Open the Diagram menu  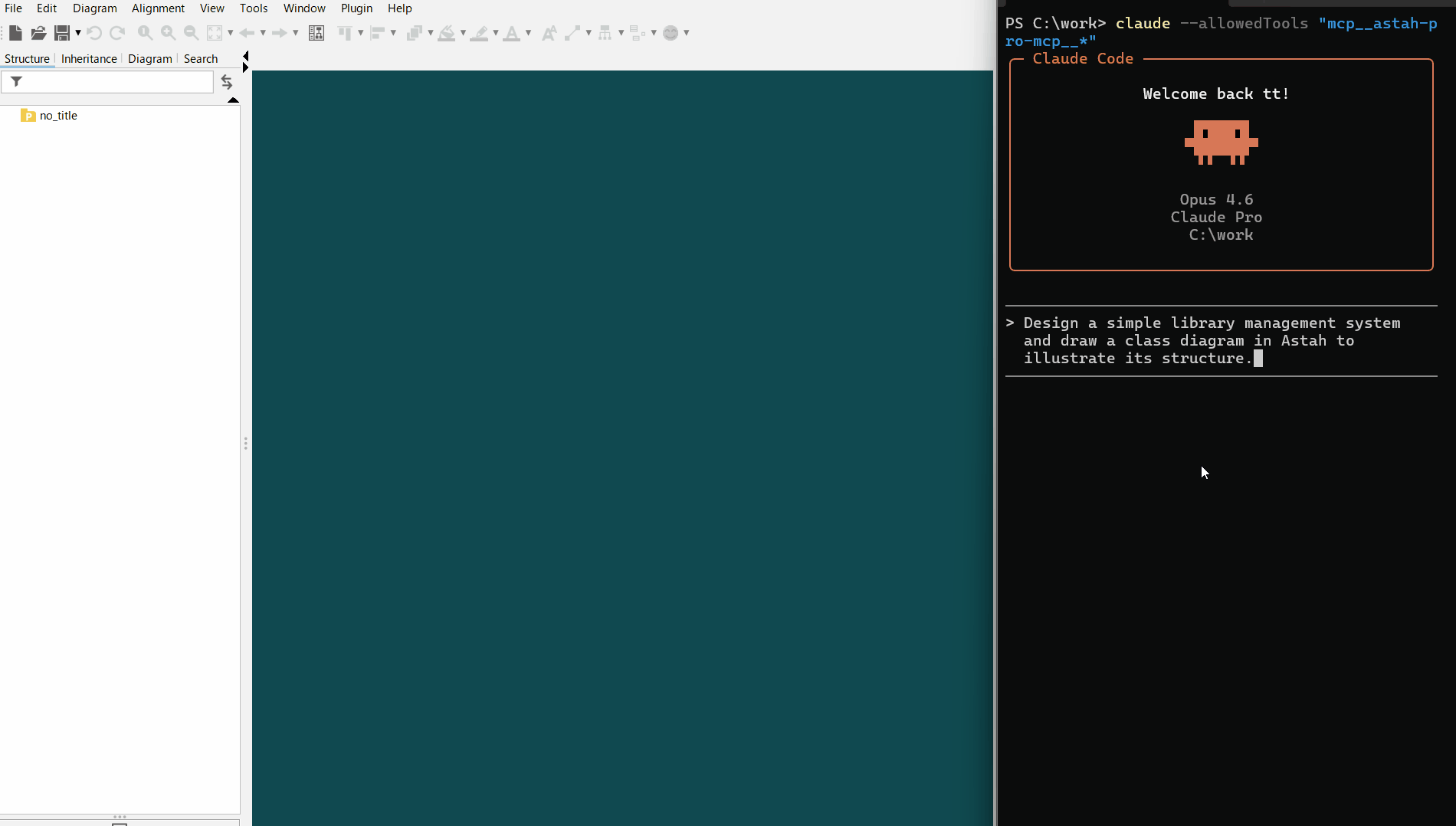[95, 8]
